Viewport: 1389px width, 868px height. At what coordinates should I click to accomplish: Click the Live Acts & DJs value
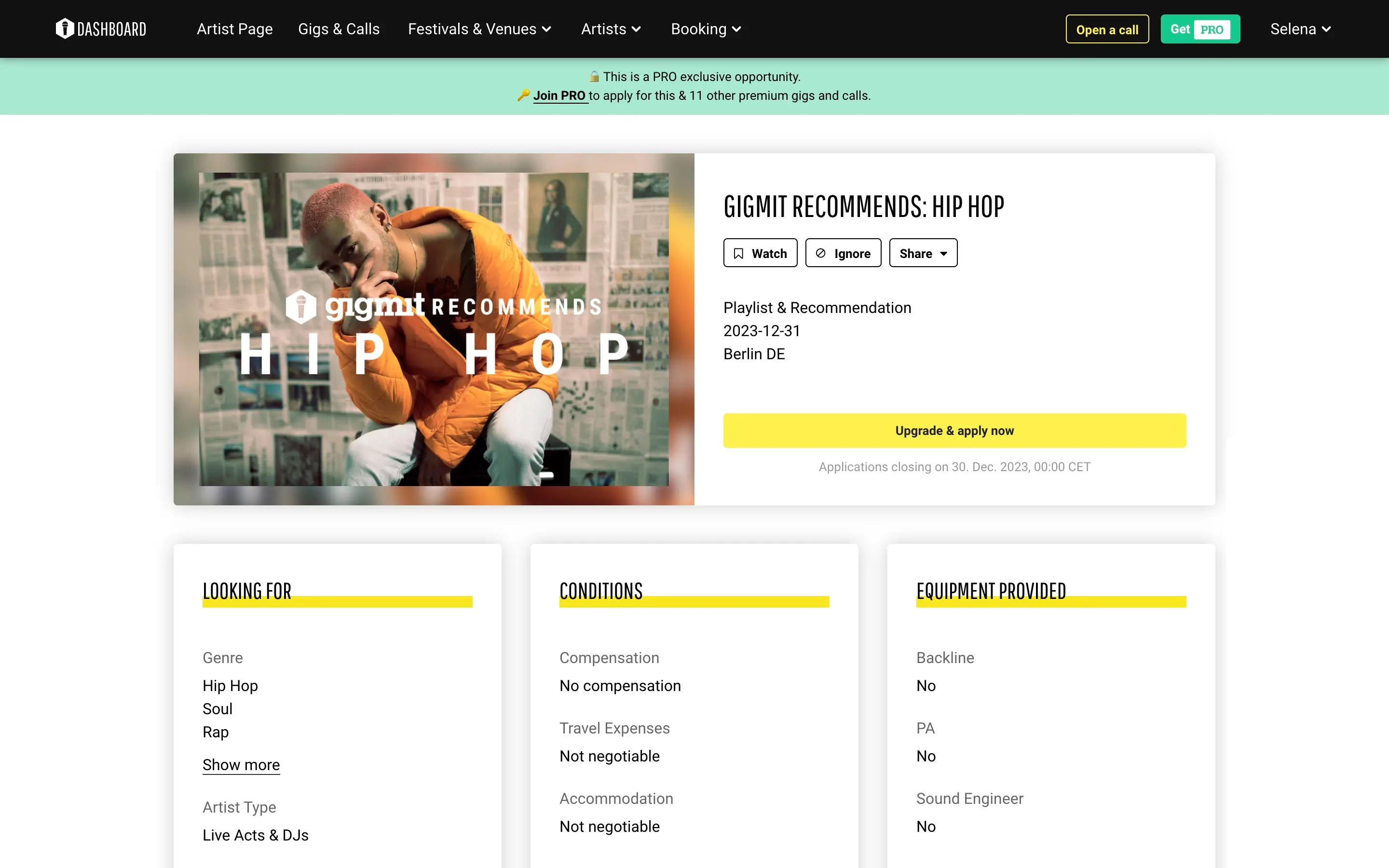pos(256,835)
